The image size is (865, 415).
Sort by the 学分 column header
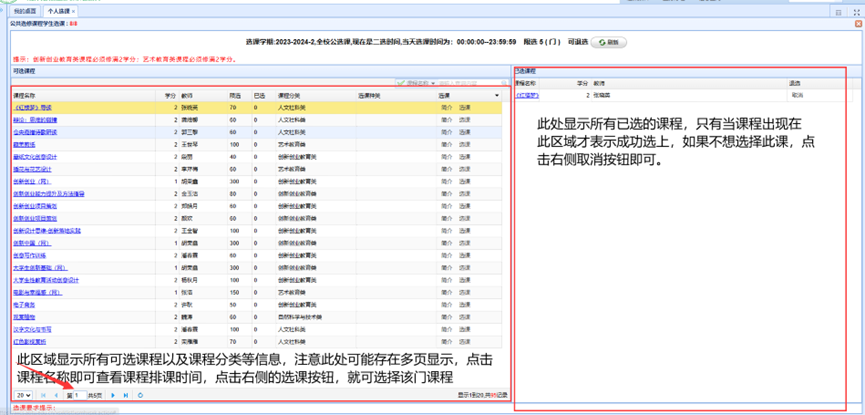click(x=170, y=95)
